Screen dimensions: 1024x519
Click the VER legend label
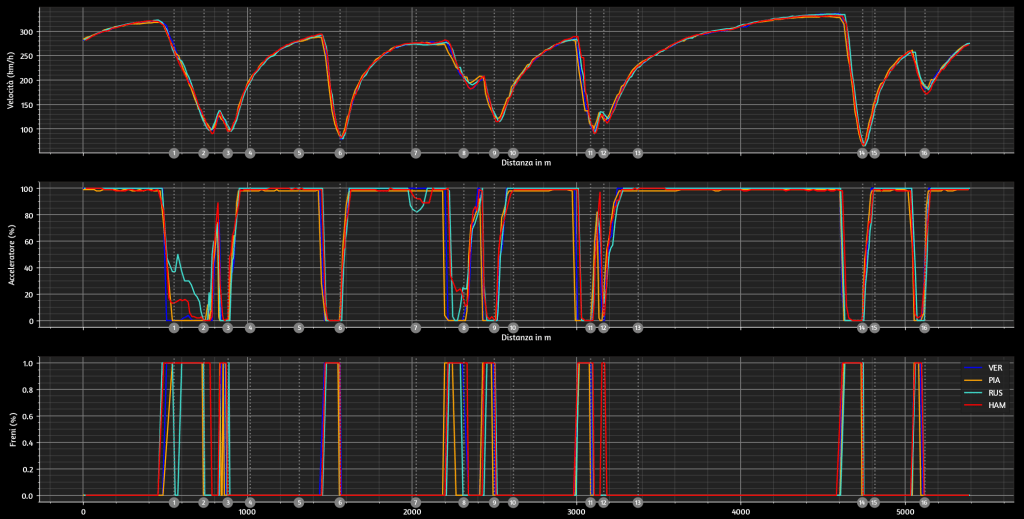pos(995,368)
